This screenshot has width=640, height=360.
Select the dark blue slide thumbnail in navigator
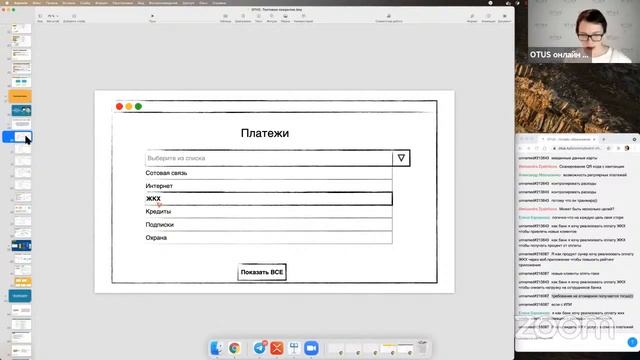pyautogui.click(x=21, y=246)
